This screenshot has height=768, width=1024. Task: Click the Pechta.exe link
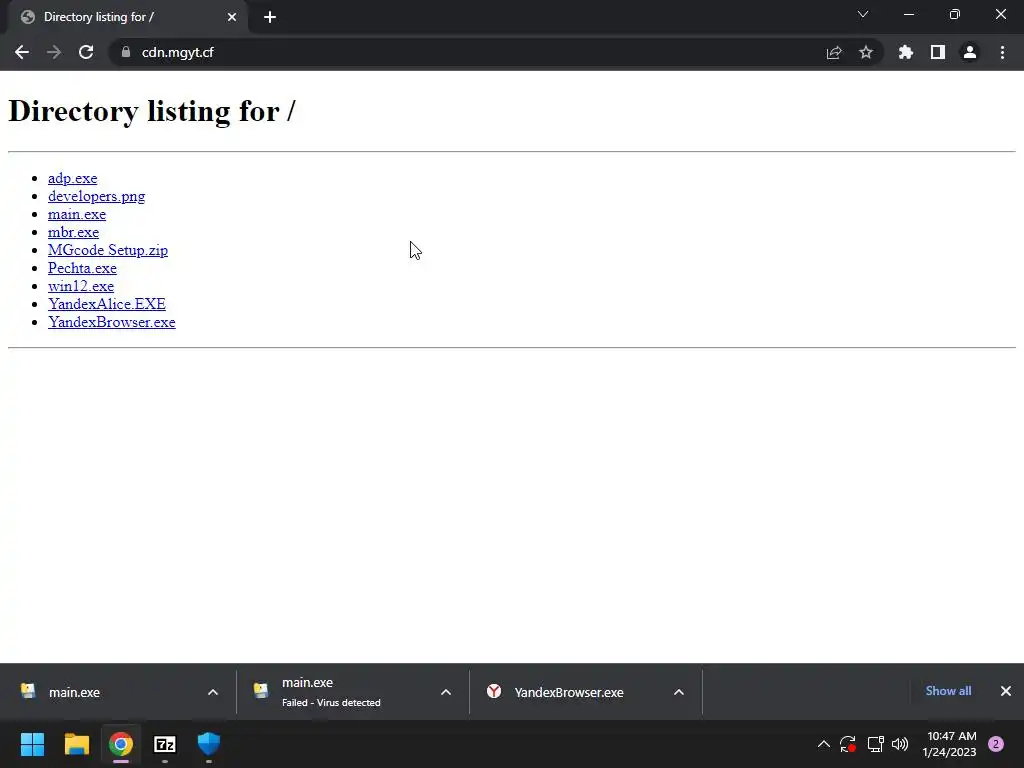pos(82,268)
